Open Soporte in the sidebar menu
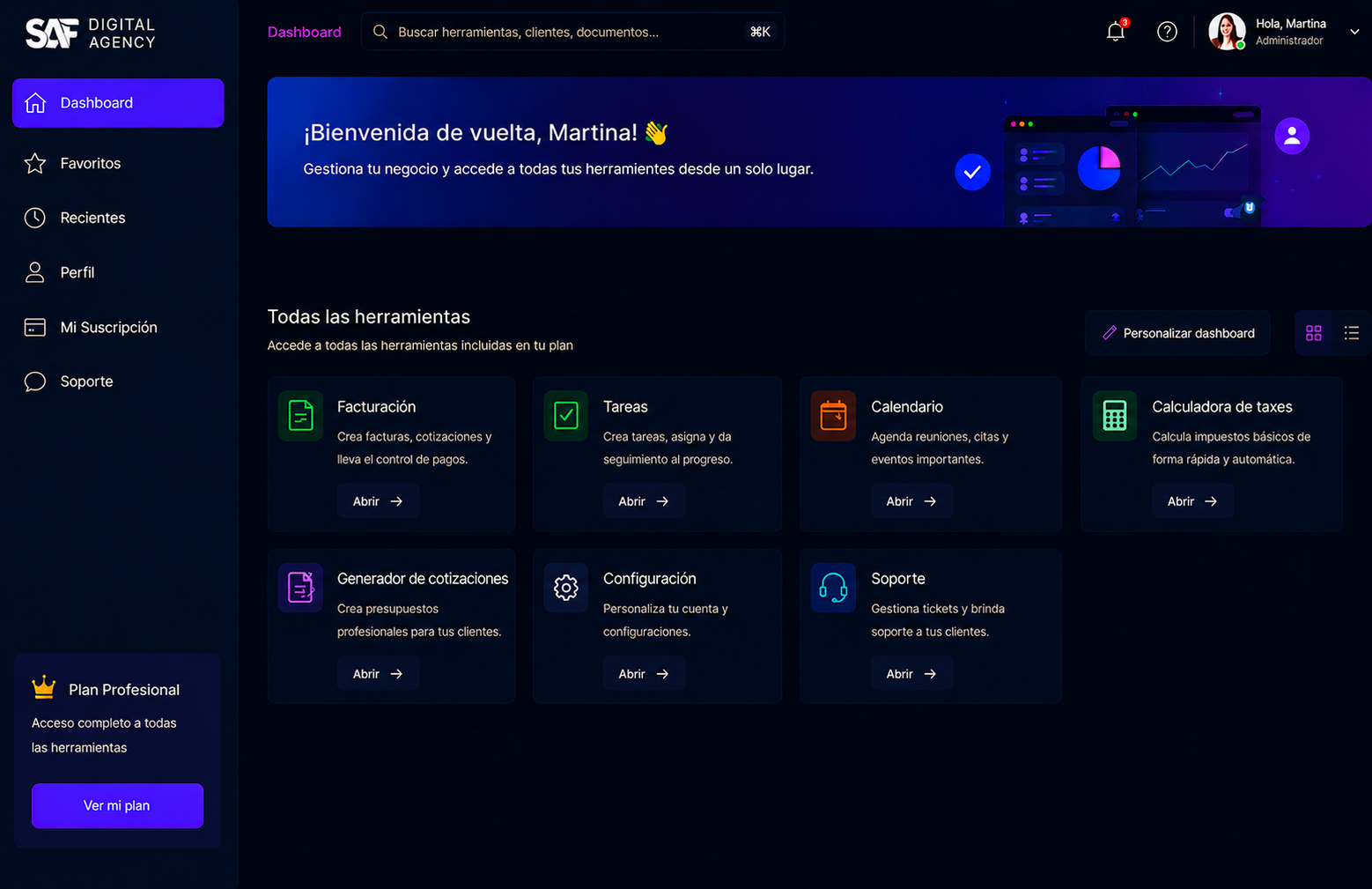Viewport: 1372px width, 889px height. click(118, 382)
